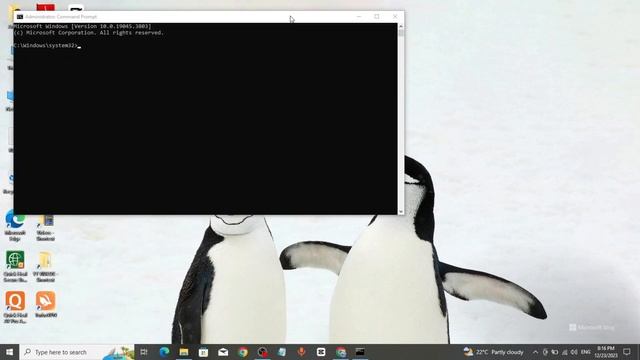Open the network icon in system tray

[564, 352]
